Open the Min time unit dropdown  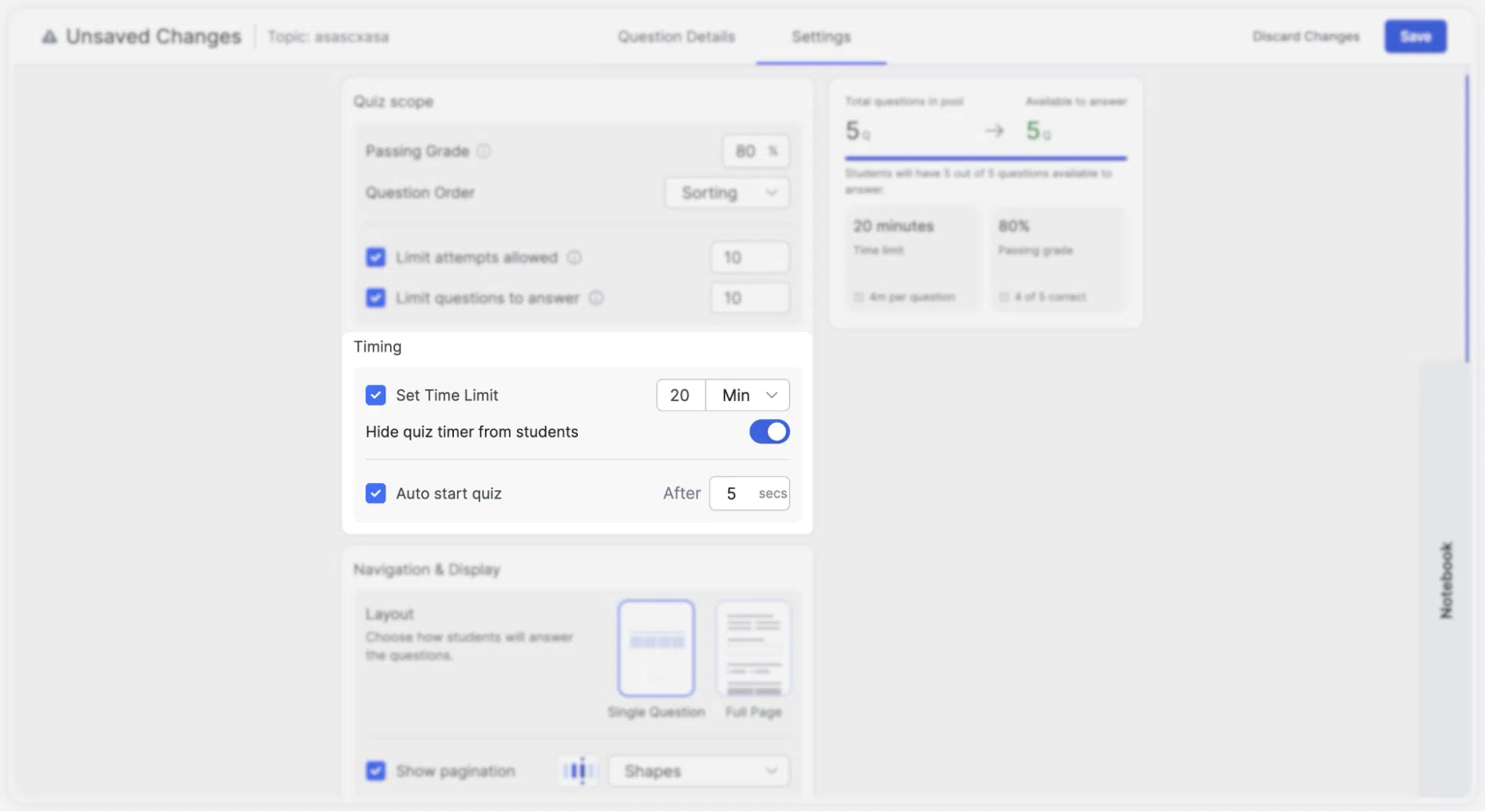pyautogui.click(x=747, y=395)
